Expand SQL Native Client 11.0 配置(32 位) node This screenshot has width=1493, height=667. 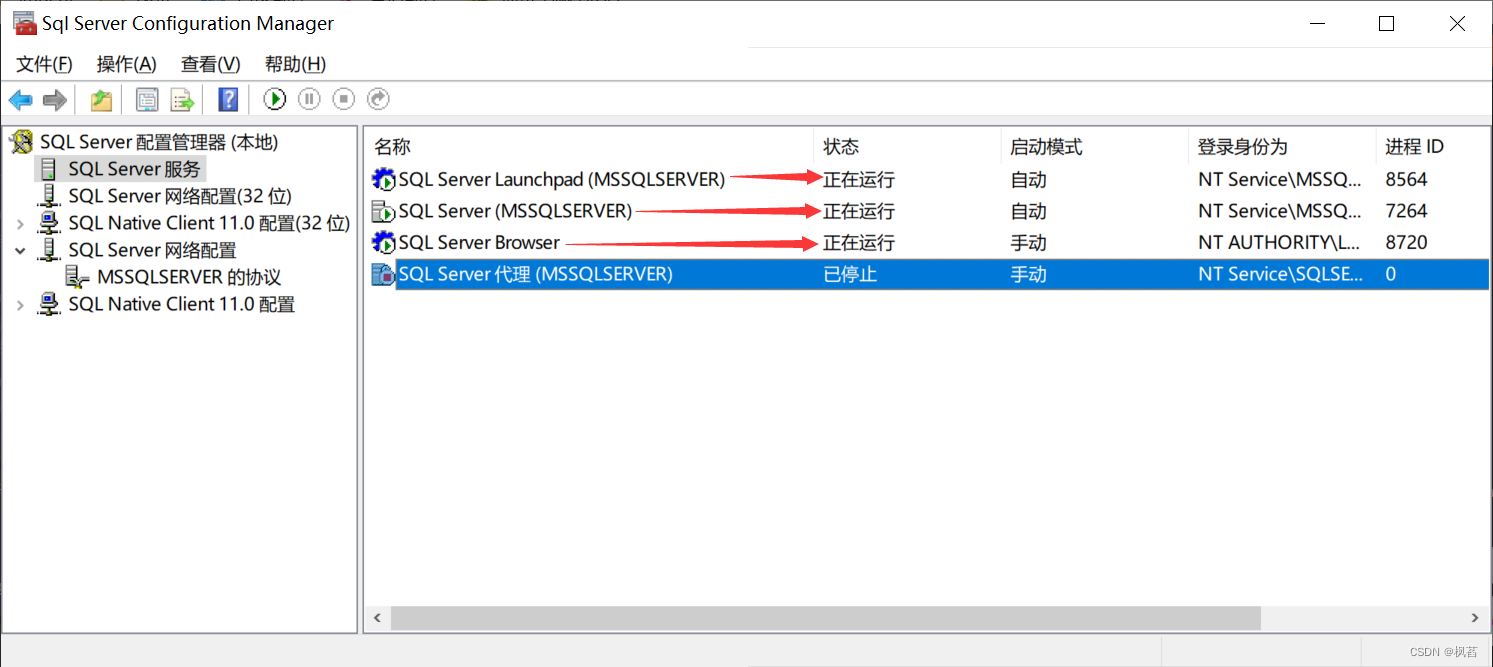tap(20, 224)
